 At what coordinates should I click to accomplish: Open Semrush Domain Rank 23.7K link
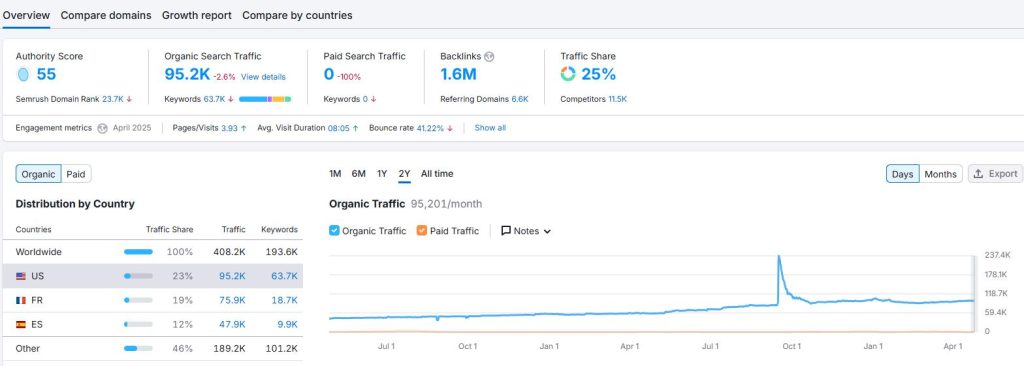(113, 99)
